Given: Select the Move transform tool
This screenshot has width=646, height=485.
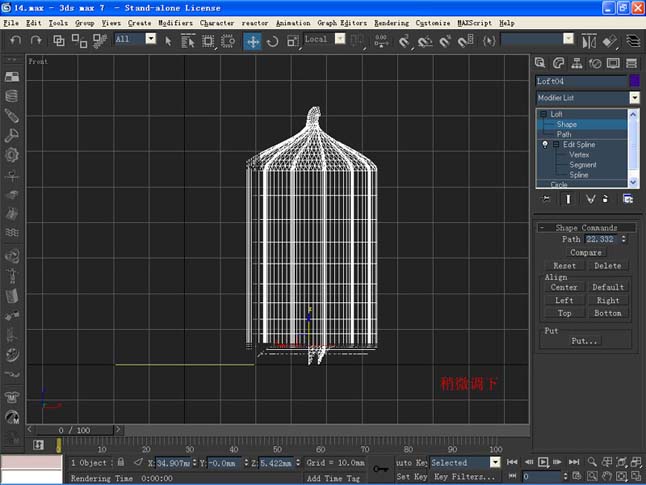Looking at the screenshot, I should 253,41.
